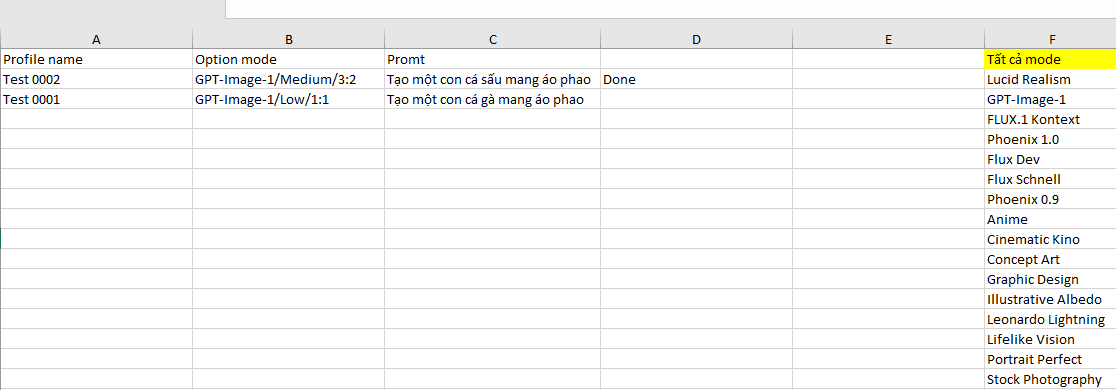Viewport: 1116px width, 390px height.
Task: Click the 'Test 0002' cell
Action: coord(96,80)
